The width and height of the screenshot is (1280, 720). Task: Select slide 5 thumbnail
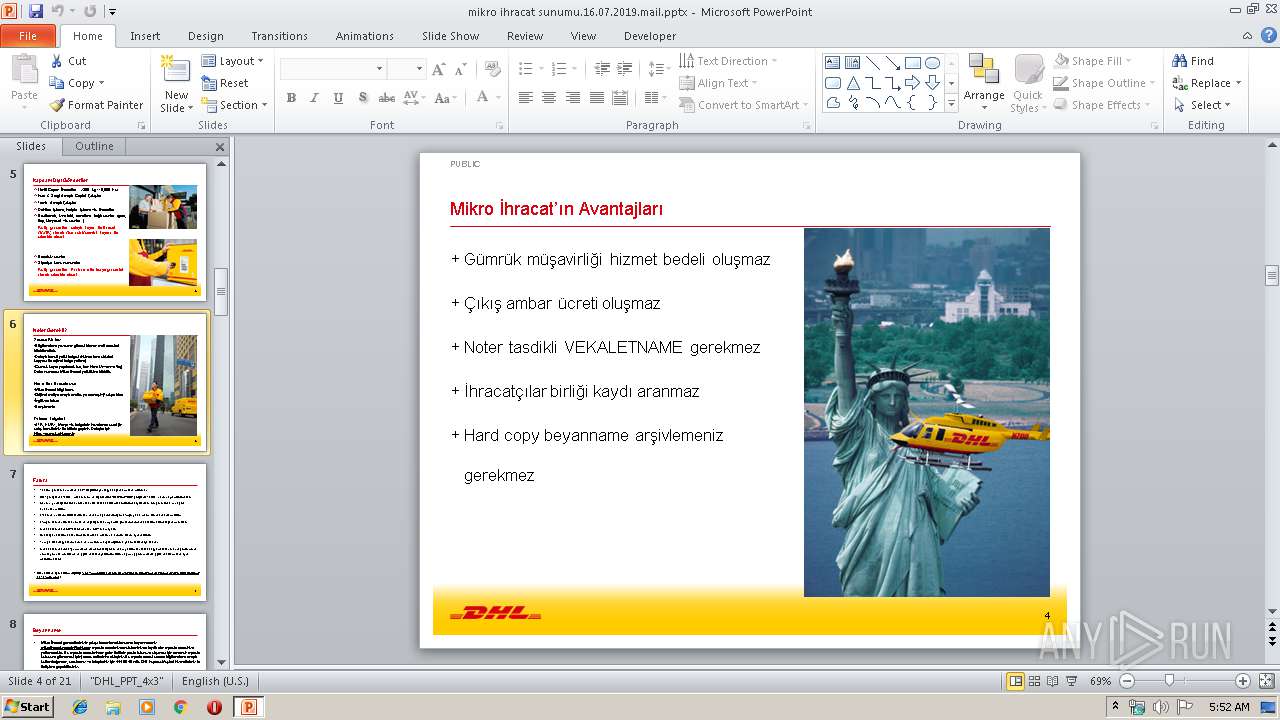pos(115,232)
